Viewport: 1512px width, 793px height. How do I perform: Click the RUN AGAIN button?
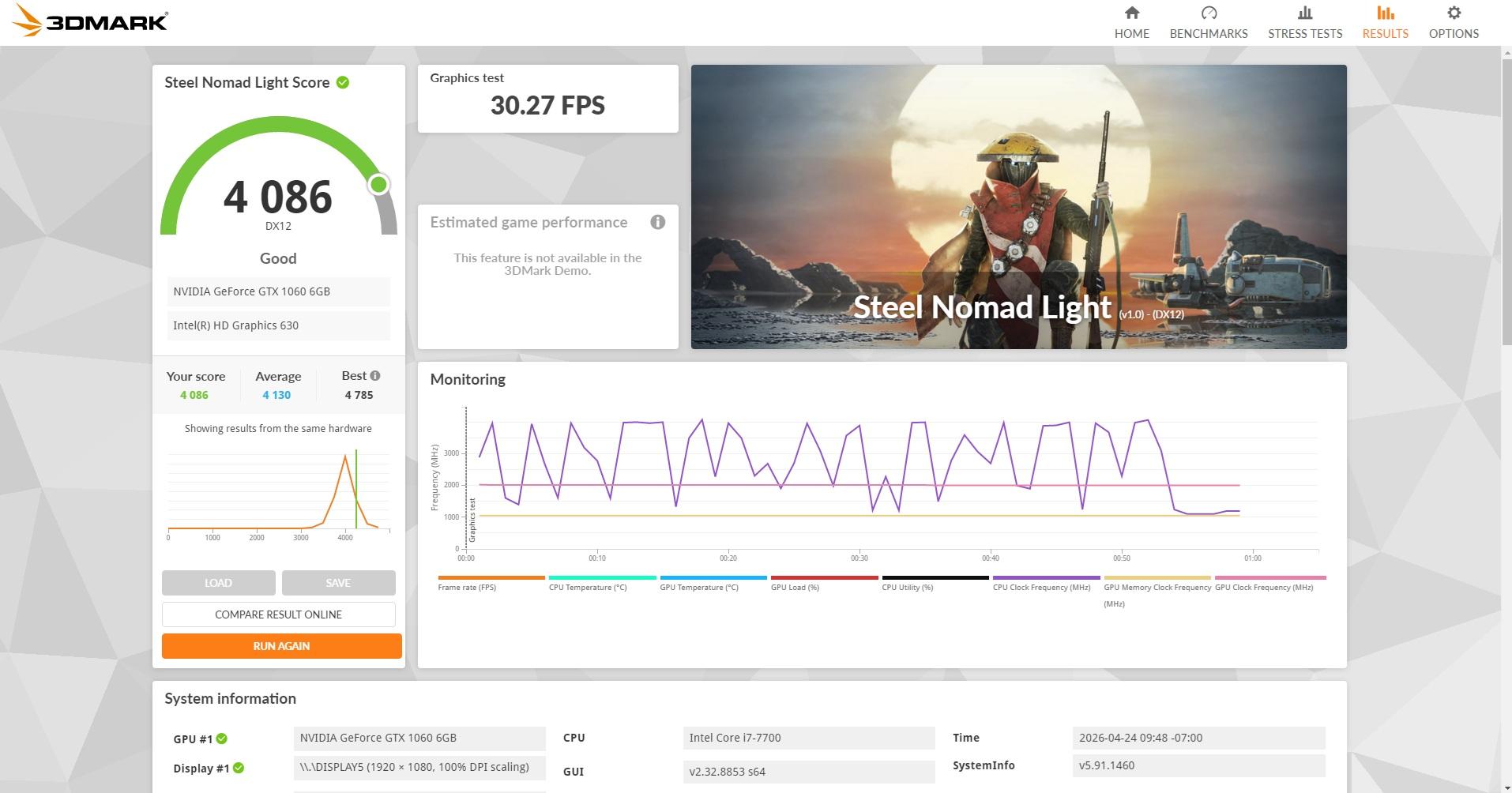coord(281,646)
